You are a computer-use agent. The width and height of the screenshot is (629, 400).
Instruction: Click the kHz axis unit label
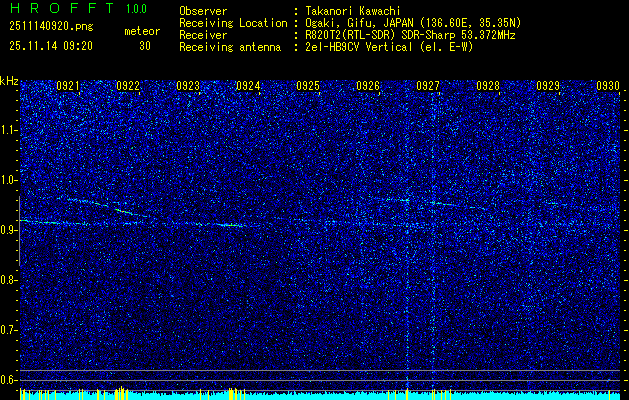[9, 81]
